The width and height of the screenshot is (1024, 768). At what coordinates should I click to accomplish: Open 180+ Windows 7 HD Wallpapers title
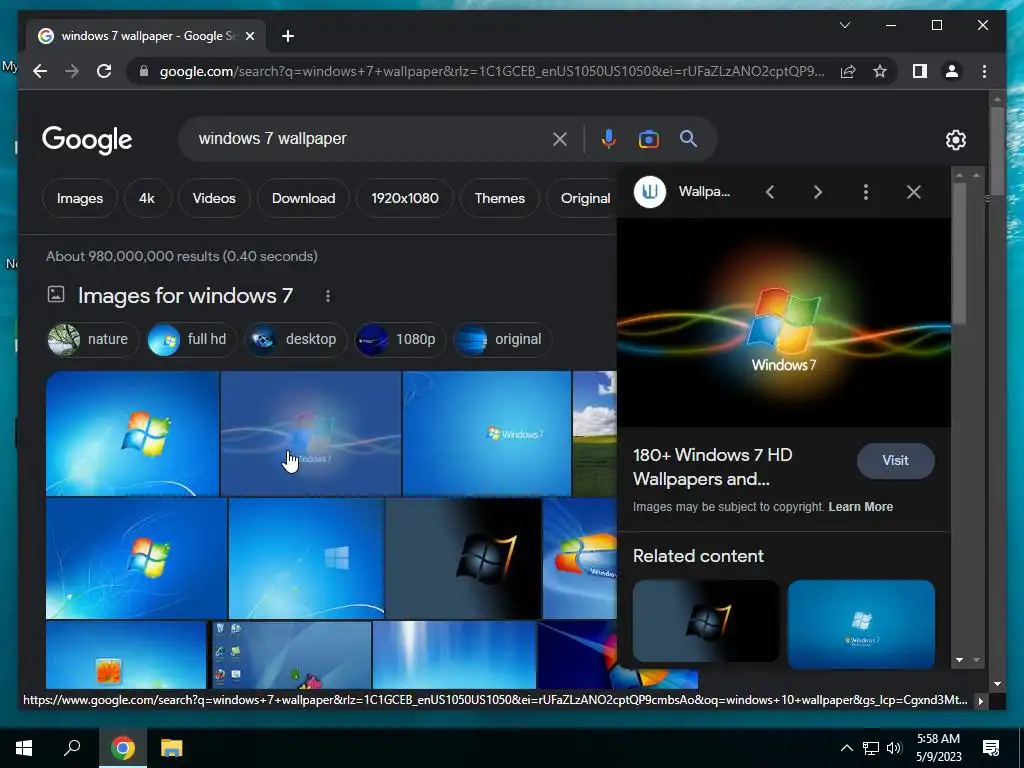pyautogui.click(x=712, y=467)
